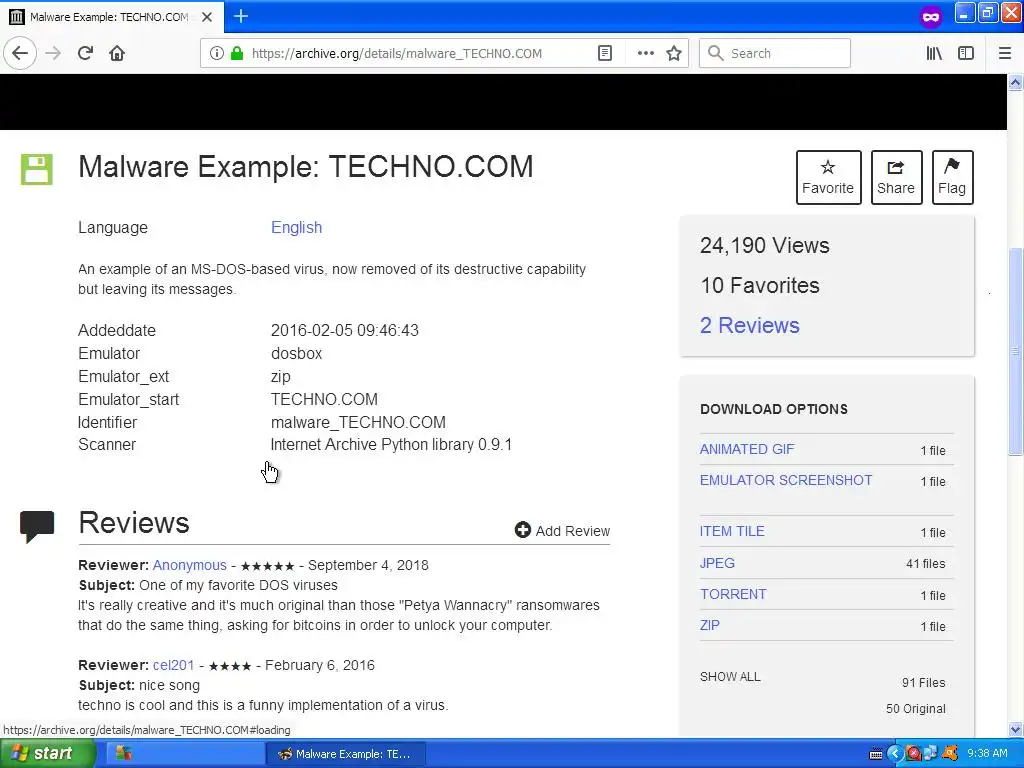Show all download files

pos(730,677)
